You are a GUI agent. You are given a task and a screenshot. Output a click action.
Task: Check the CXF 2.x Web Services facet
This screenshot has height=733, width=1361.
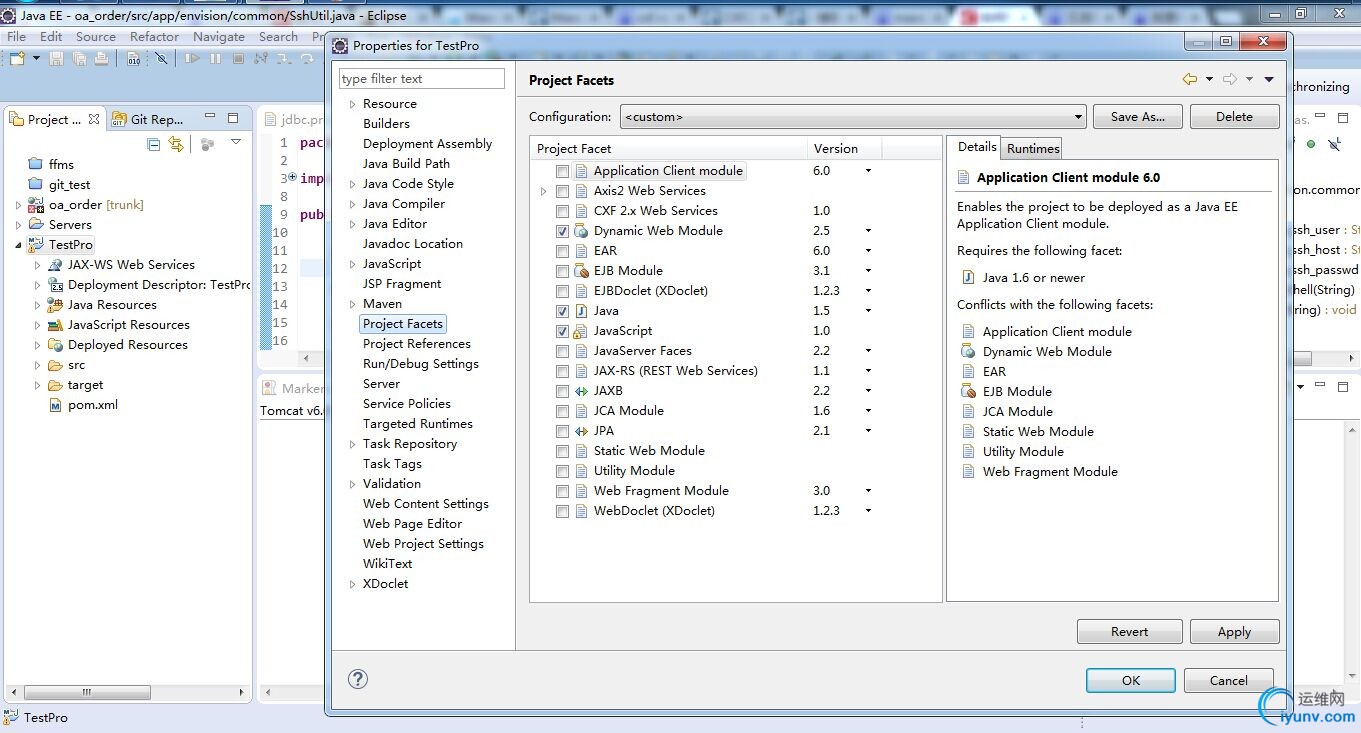(563, 211)
